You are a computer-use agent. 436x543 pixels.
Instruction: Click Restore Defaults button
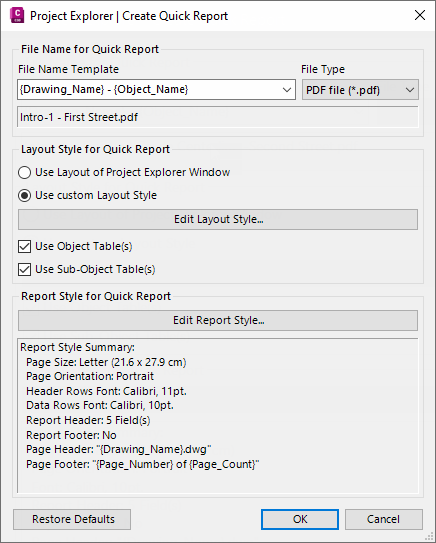72,519
